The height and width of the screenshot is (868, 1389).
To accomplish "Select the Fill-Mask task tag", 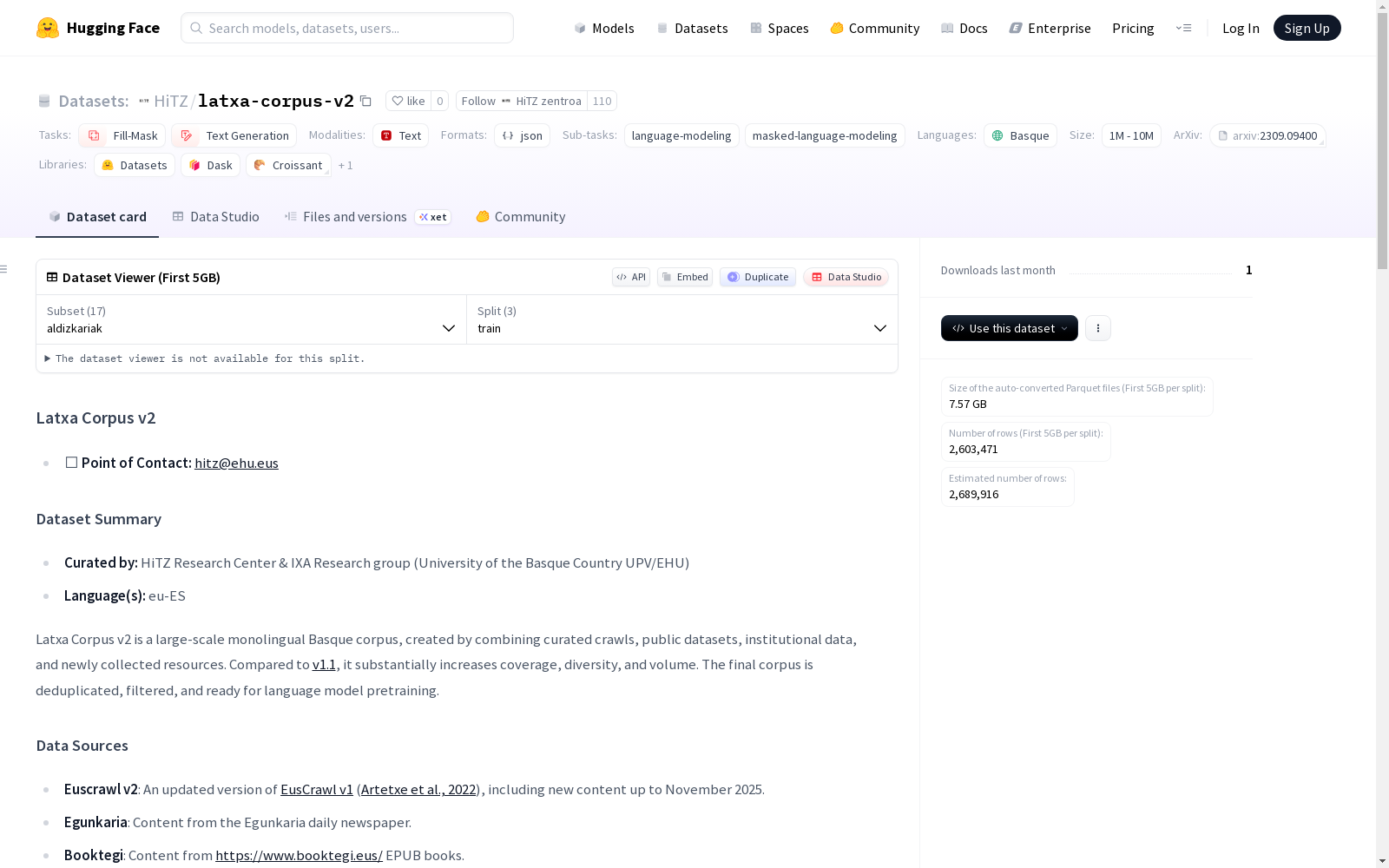I will 122,135.
